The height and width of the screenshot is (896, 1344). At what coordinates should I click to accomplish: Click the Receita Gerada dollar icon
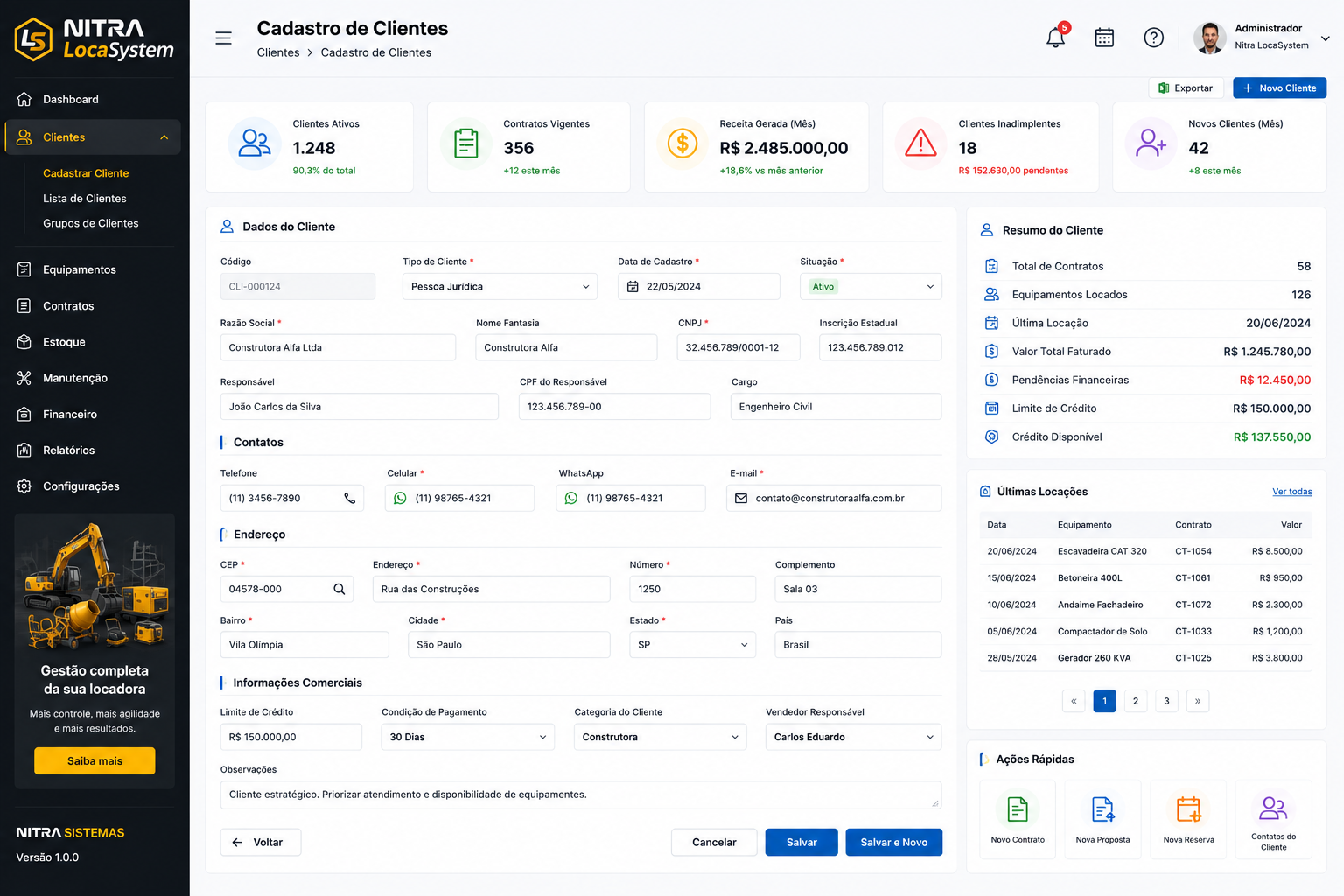point(682,143)
